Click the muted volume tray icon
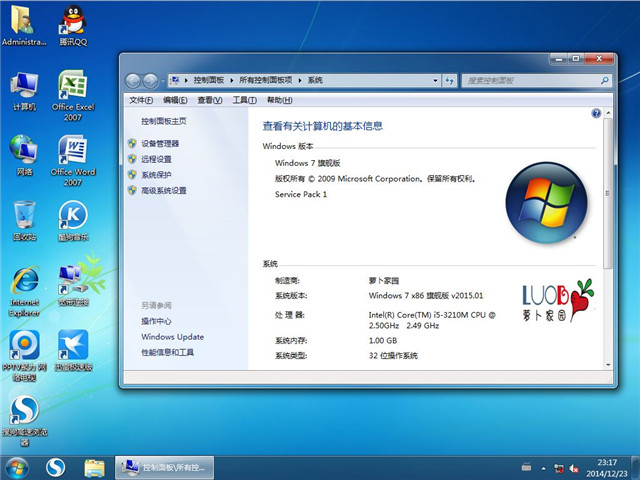 574,468
